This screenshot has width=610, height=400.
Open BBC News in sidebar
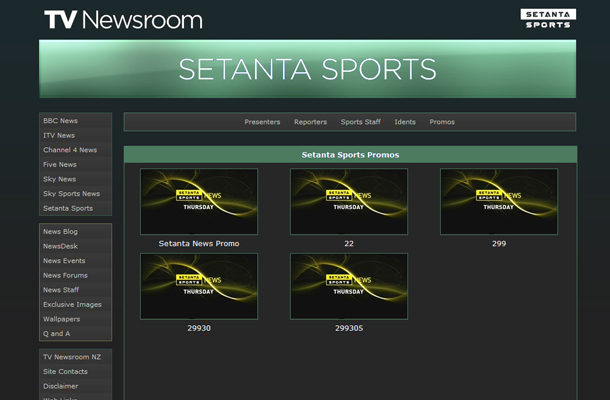point(60,121)
